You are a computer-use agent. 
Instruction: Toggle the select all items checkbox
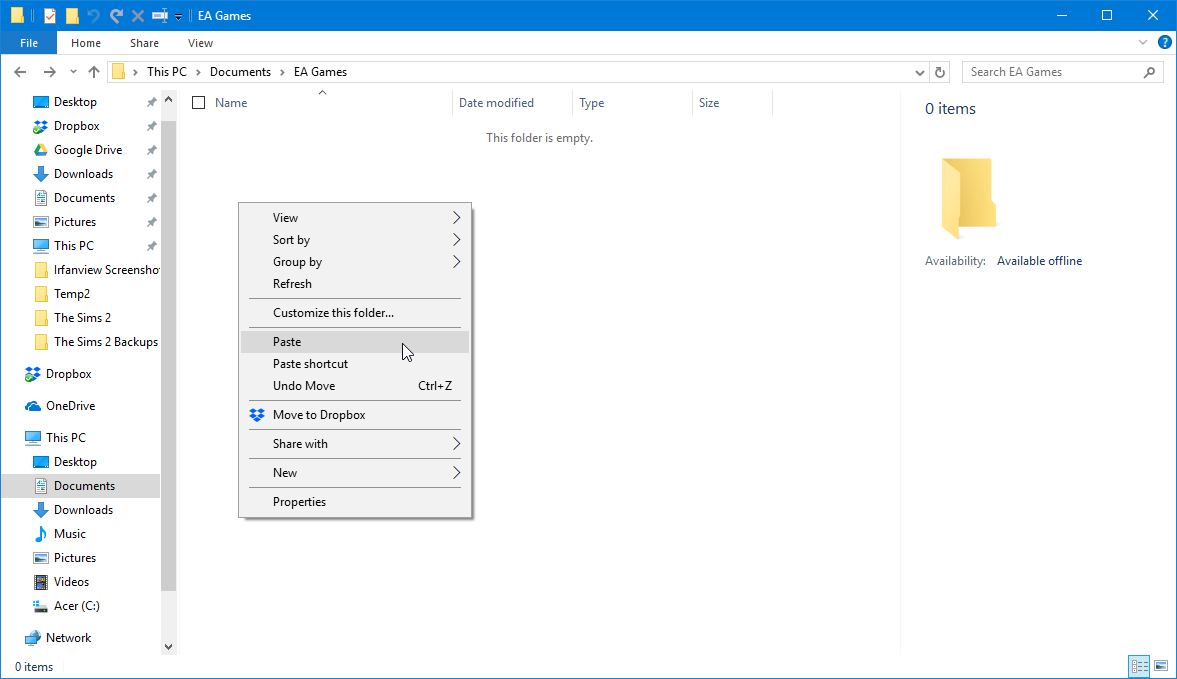point(198,103)
